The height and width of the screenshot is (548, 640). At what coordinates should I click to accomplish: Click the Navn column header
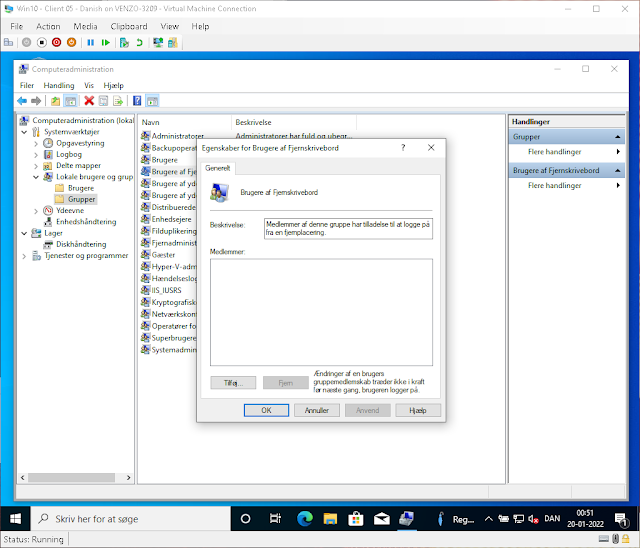pyautogui.click(x=184, y=122)
